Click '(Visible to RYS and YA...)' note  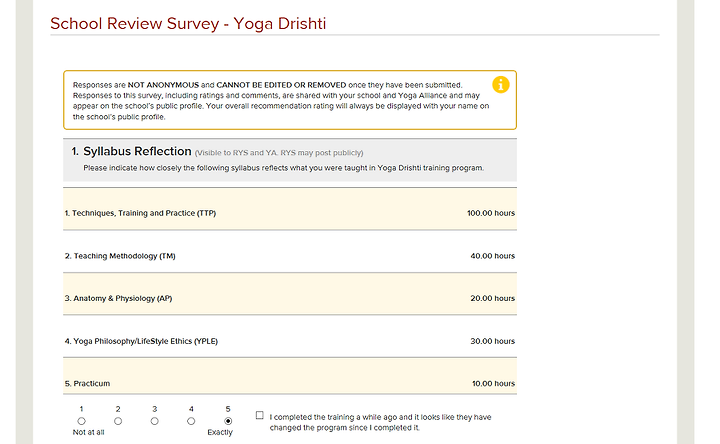(279, 153)
